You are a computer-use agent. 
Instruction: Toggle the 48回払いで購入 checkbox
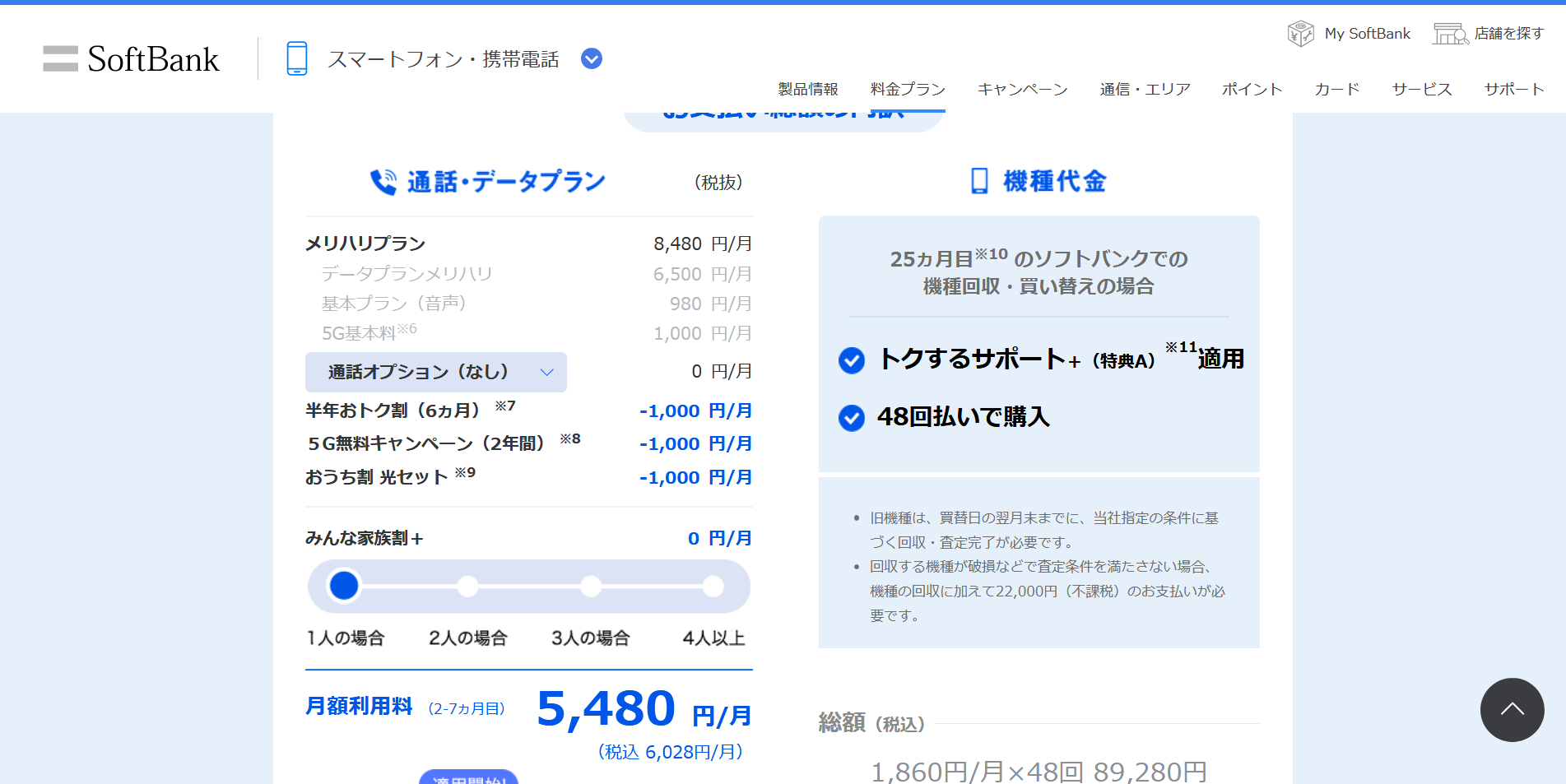[x=852, y=418]
